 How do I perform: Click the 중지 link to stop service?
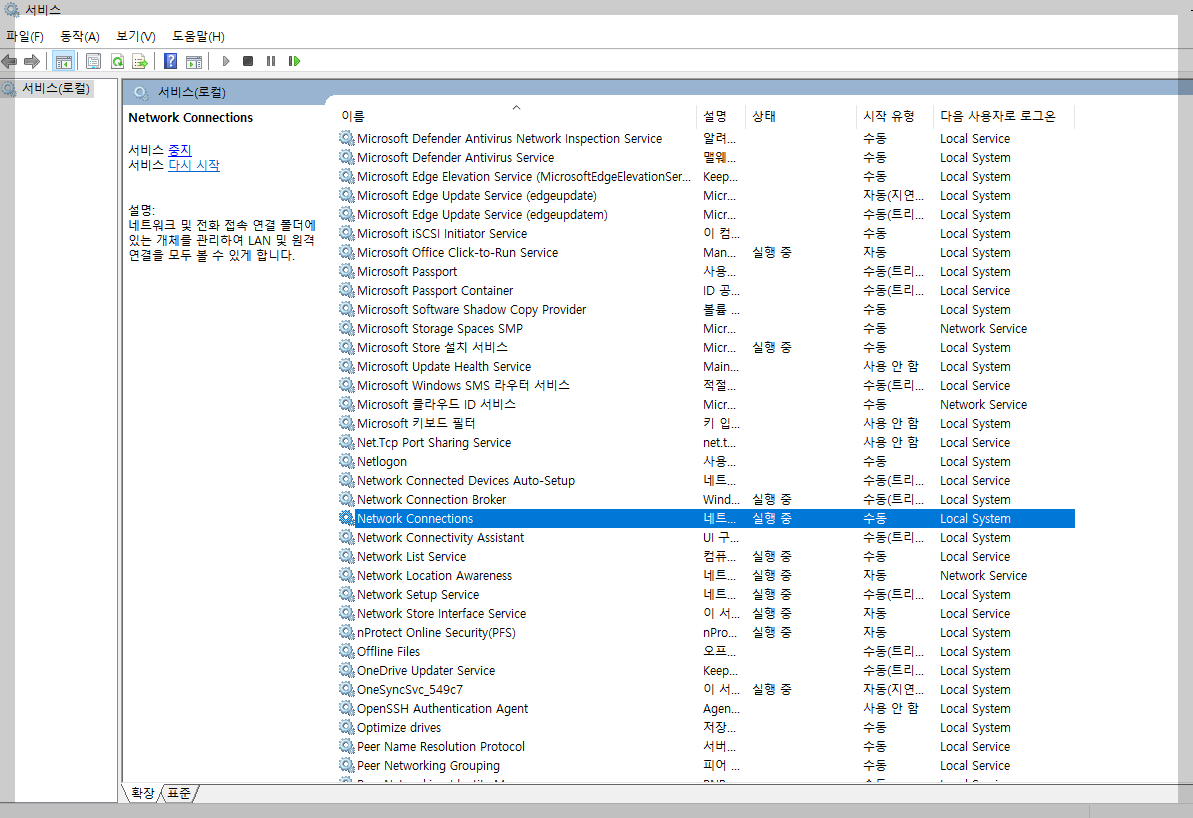(x=180, y=151)
